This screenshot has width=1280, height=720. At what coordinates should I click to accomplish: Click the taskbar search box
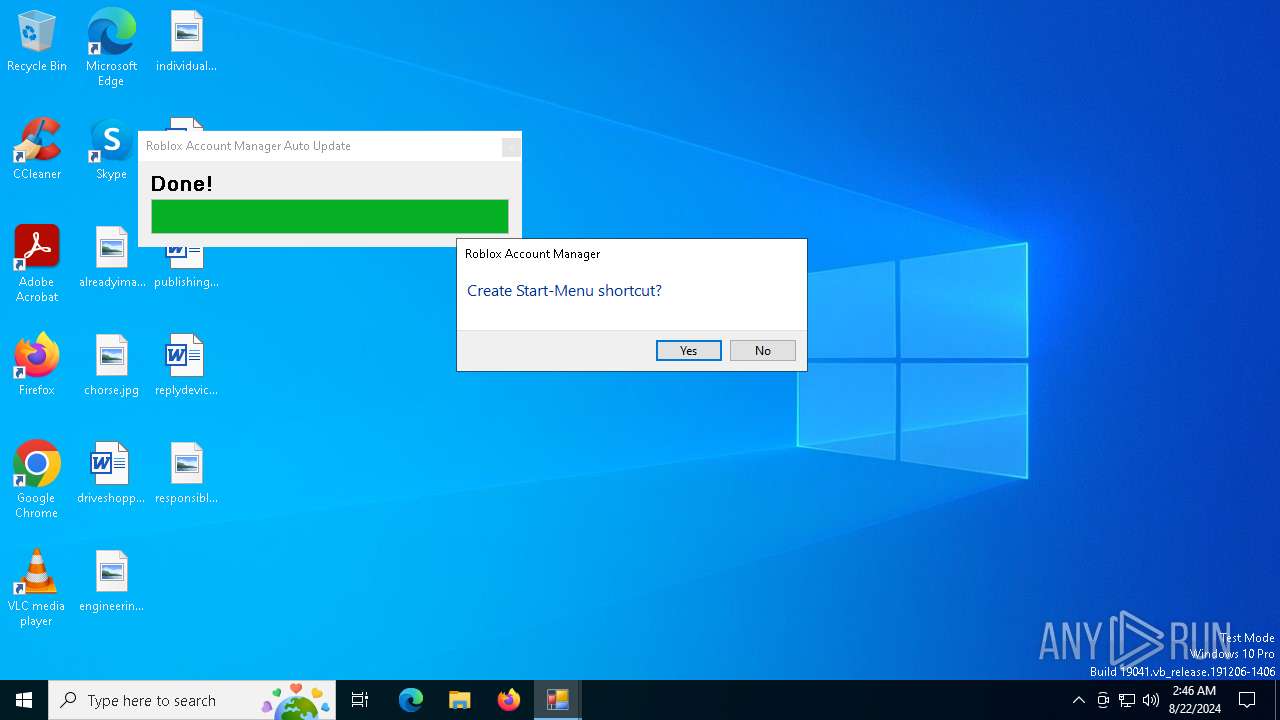pos(192,700)
